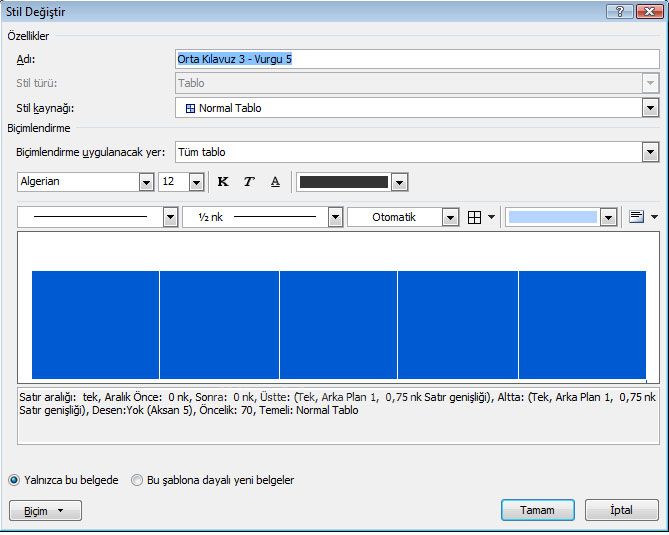
Task: Click the Adı name input field
Action: 417,59
